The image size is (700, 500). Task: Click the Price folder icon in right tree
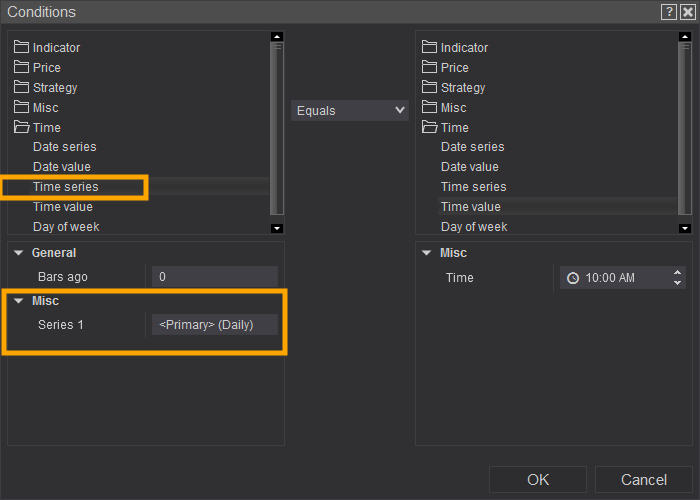(x=430, y=67)
